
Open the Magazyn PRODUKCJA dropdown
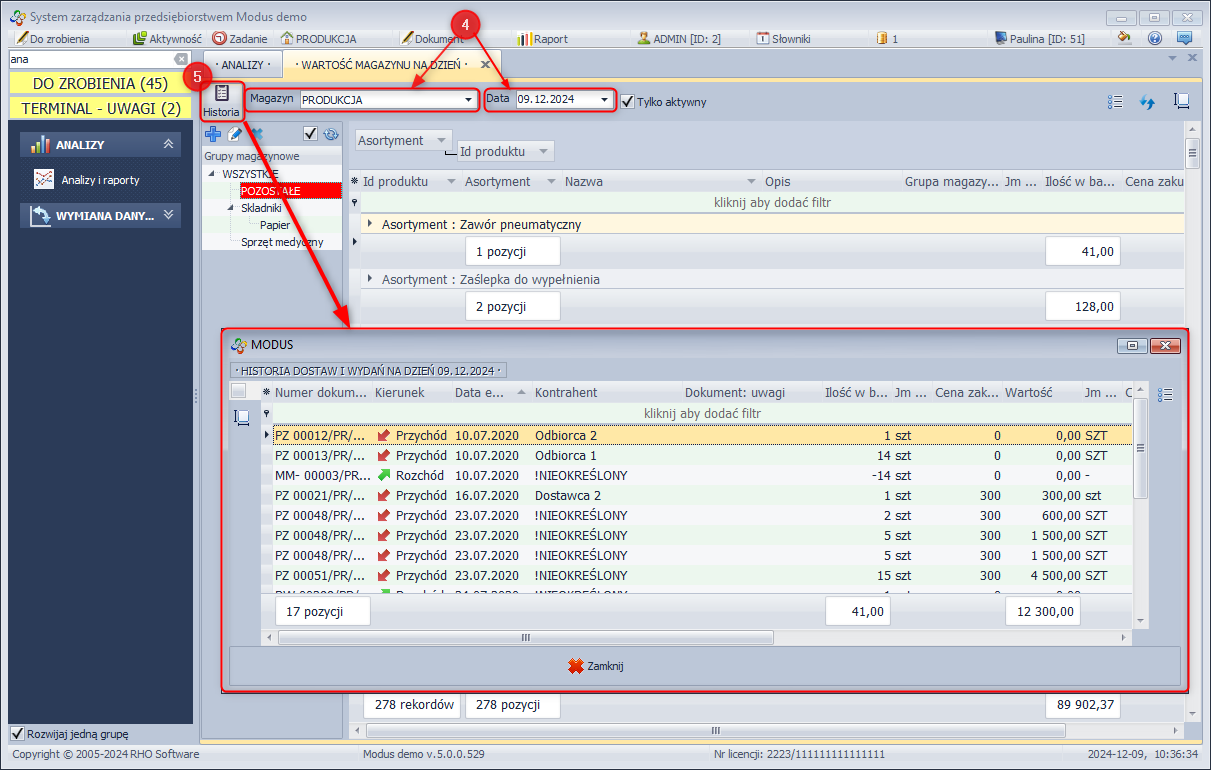pyautogui.click(x=468, y=100)
